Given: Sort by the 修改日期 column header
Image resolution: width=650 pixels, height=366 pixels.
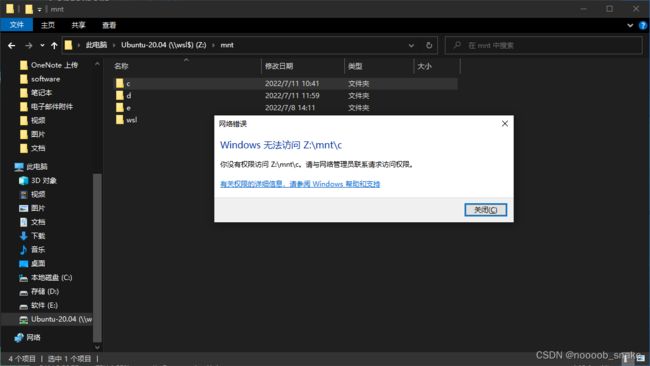Looking at the screenshot, I should (x=279, y=66).
